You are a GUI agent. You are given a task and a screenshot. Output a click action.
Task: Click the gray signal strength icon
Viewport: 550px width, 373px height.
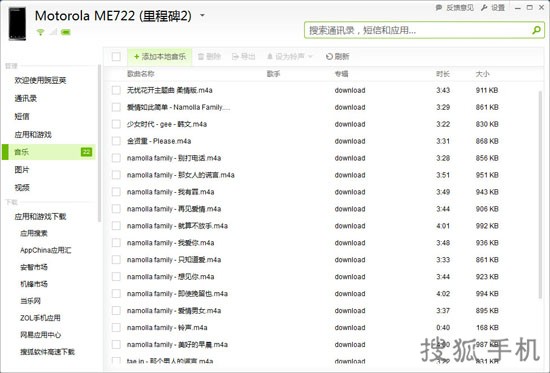coord(53,32)
